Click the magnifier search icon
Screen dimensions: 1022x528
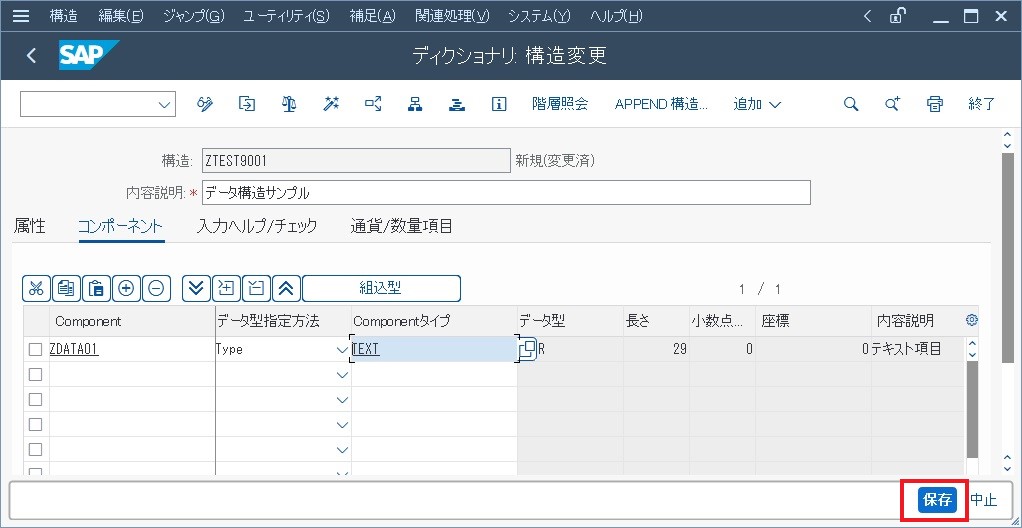click(x=851, y=104)
